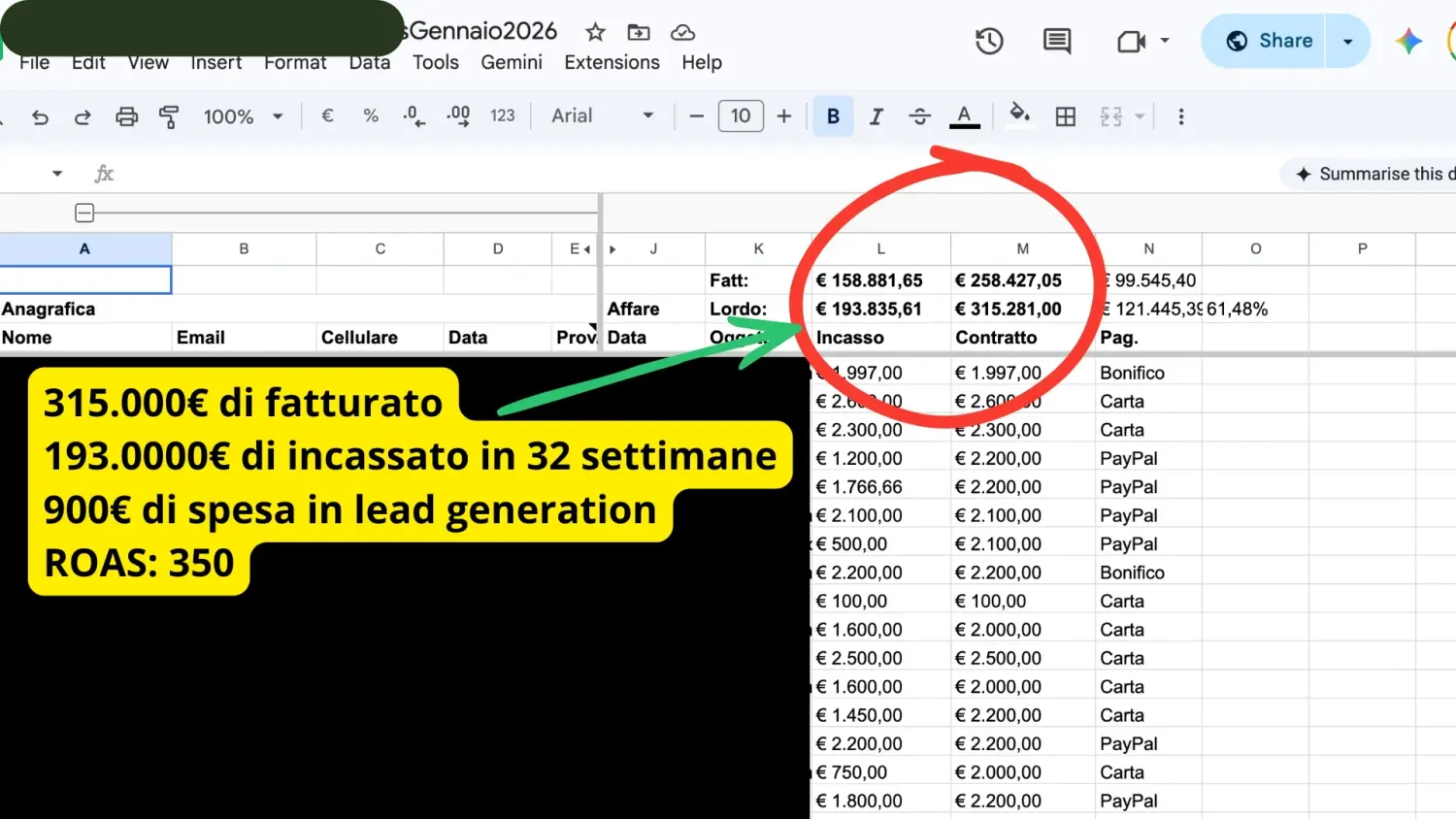The height and width of the screenshot is (819, 1456).
Task: Star the document
Action: [596, 32]
